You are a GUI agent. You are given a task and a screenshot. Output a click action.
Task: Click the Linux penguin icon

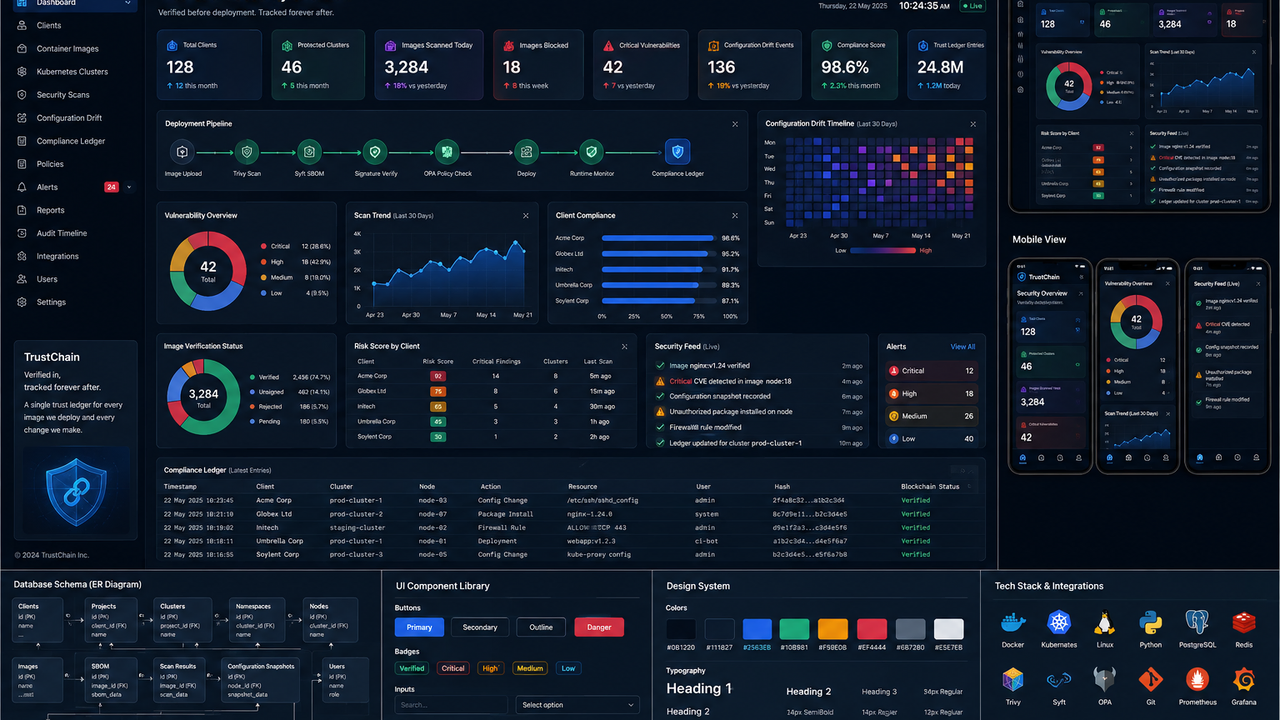1105,623
